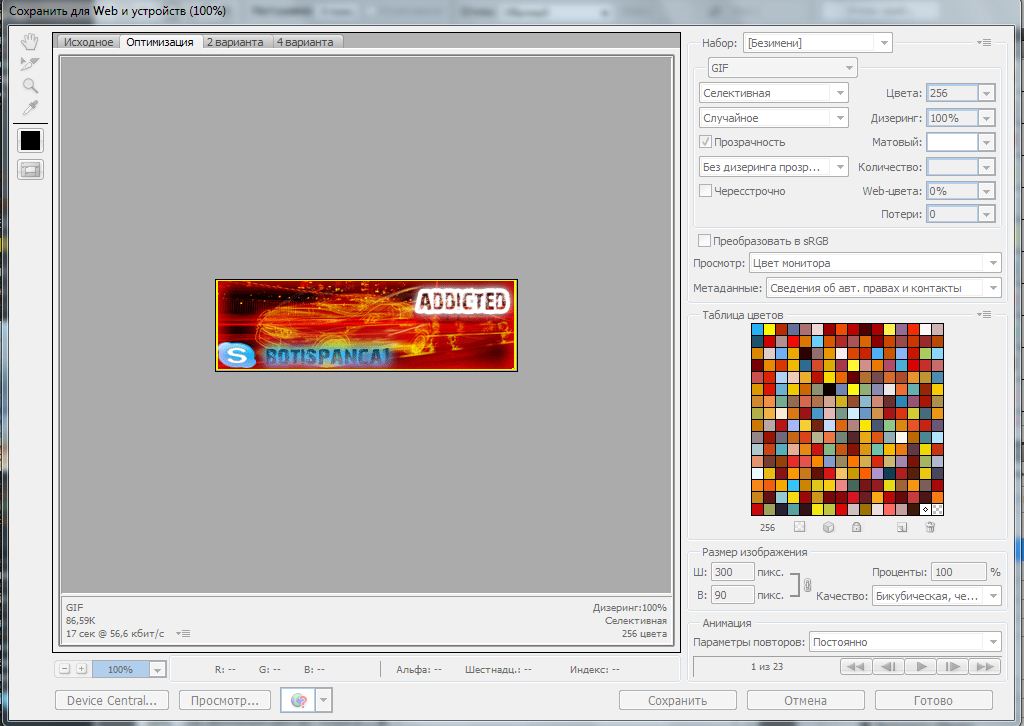Enable Преобразовать в sRGB checkbox

click(705, 241)
